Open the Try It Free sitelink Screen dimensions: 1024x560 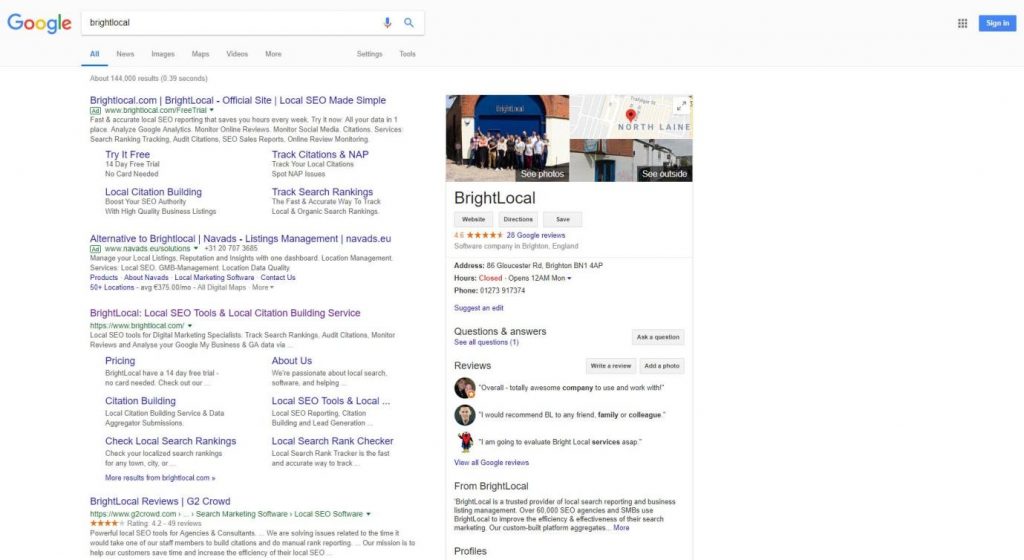coord(127,155)
